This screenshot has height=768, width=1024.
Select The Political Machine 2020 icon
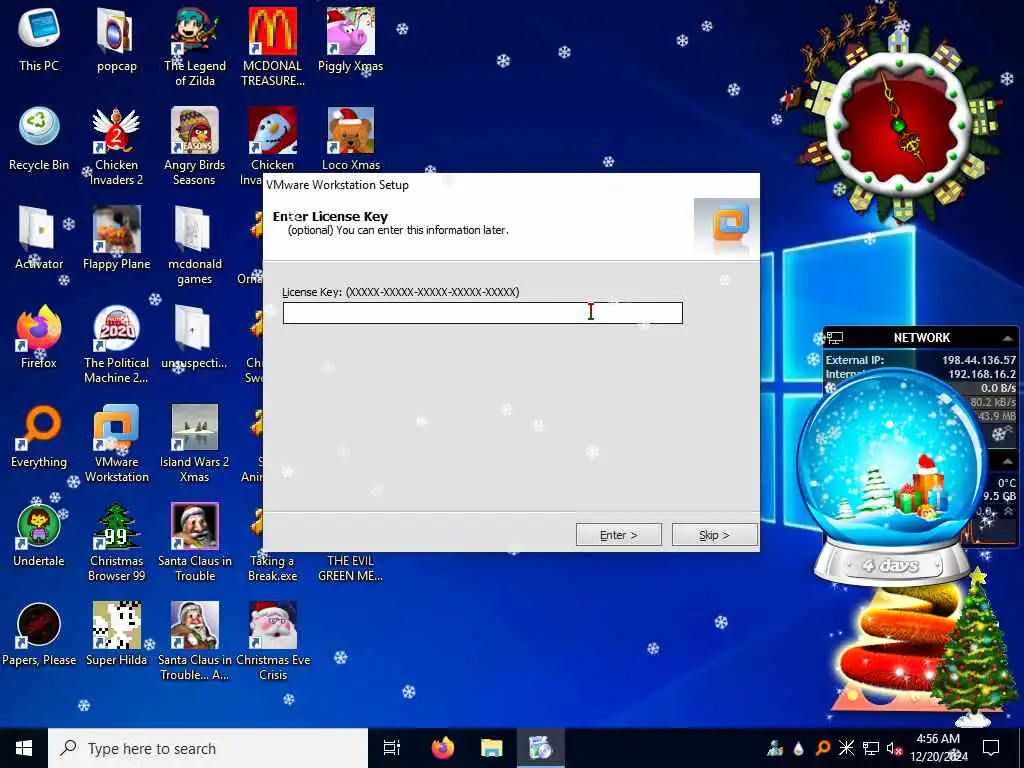pyautogui.click(x=116, y=344)
